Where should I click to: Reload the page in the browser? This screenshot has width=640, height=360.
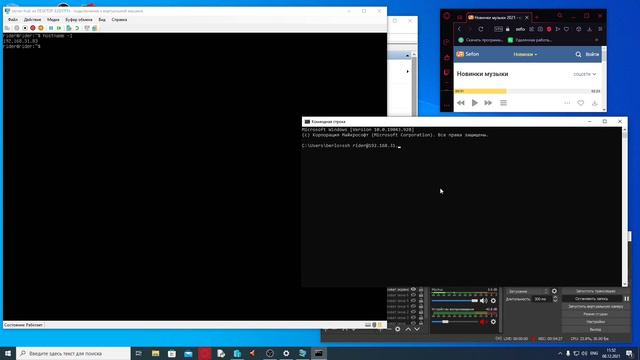481,29
